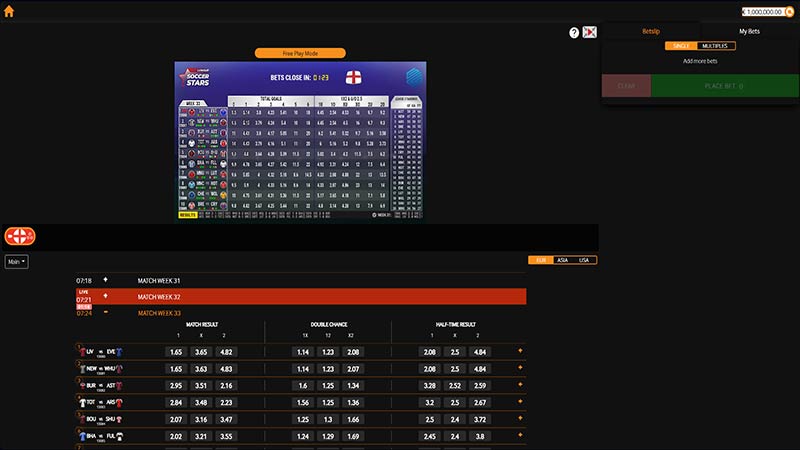Click the Soccer Stars logo in video
Image resolution: width=800 pixels, height=450 pixels.
click(x=194, y=78)
